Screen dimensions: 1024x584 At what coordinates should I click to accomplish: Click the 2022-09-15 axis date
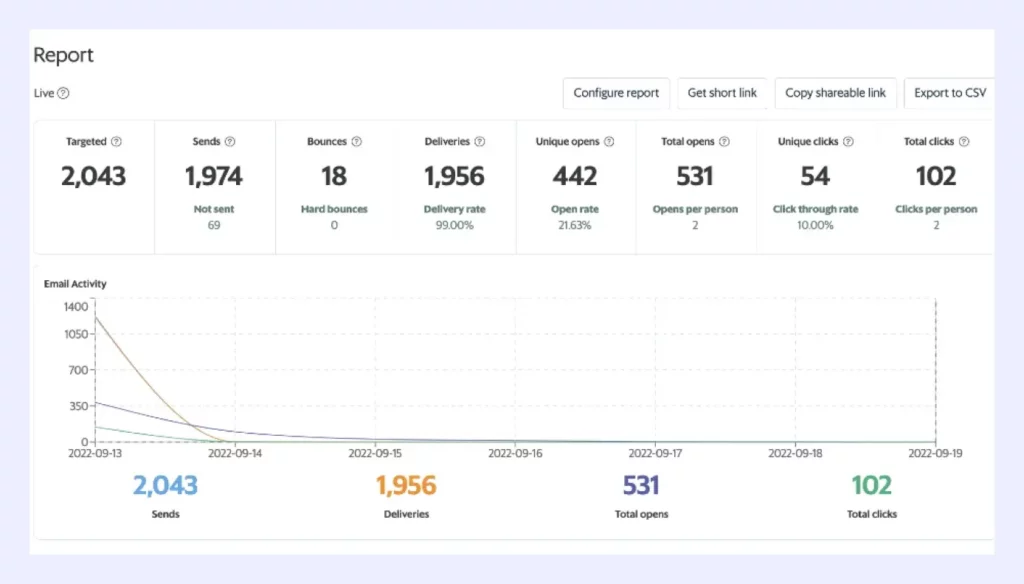[376, 453]
